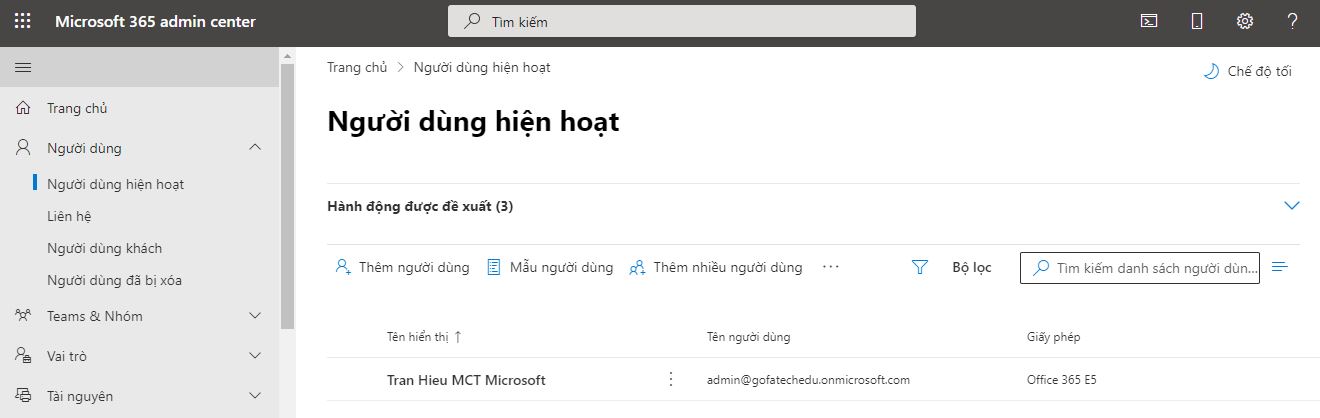
Task: Collapse navigation with hamburger menu icon
Action: point(23,67)
